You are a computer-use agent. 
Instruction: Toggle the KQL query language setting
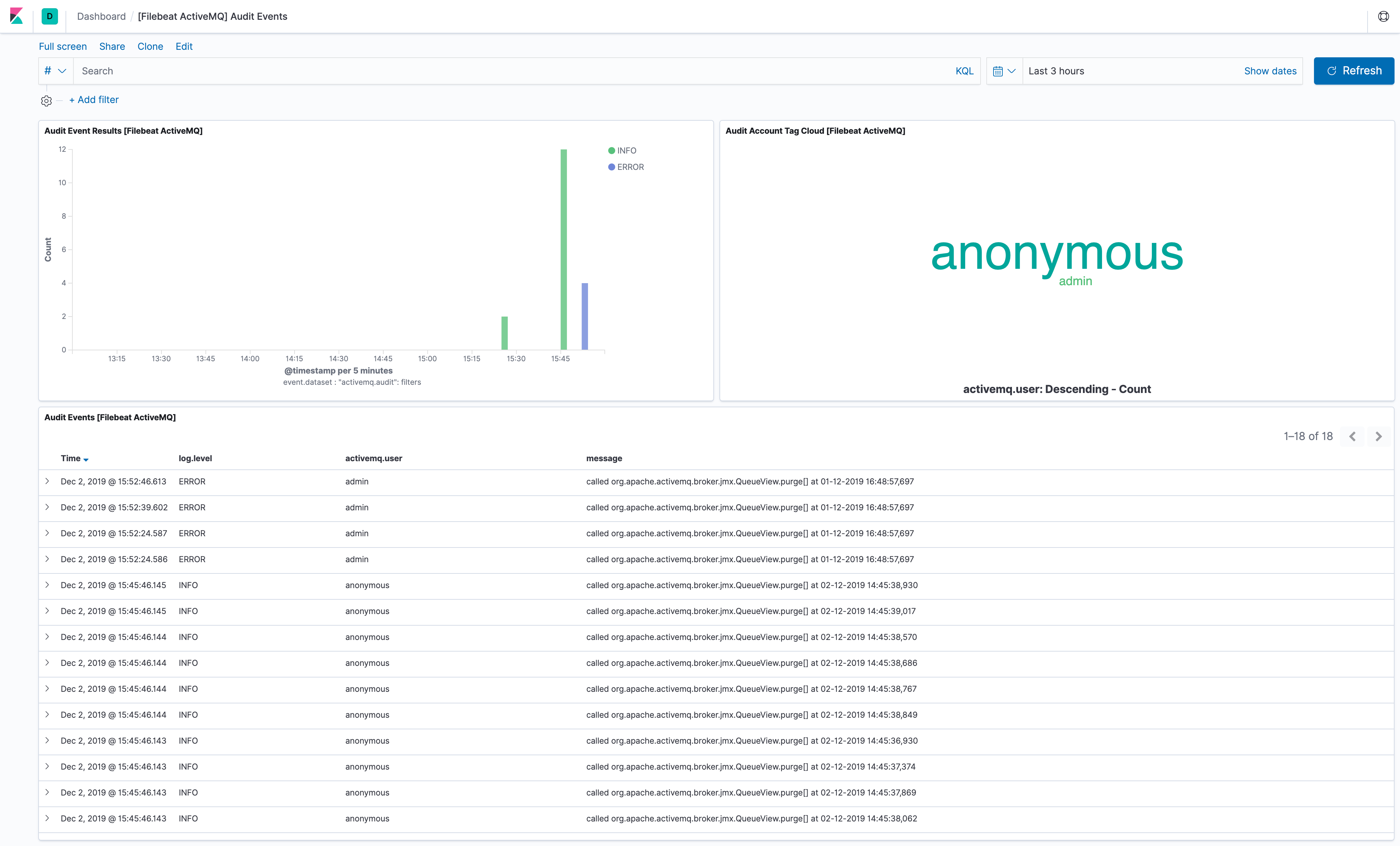[x=964, y=70]
